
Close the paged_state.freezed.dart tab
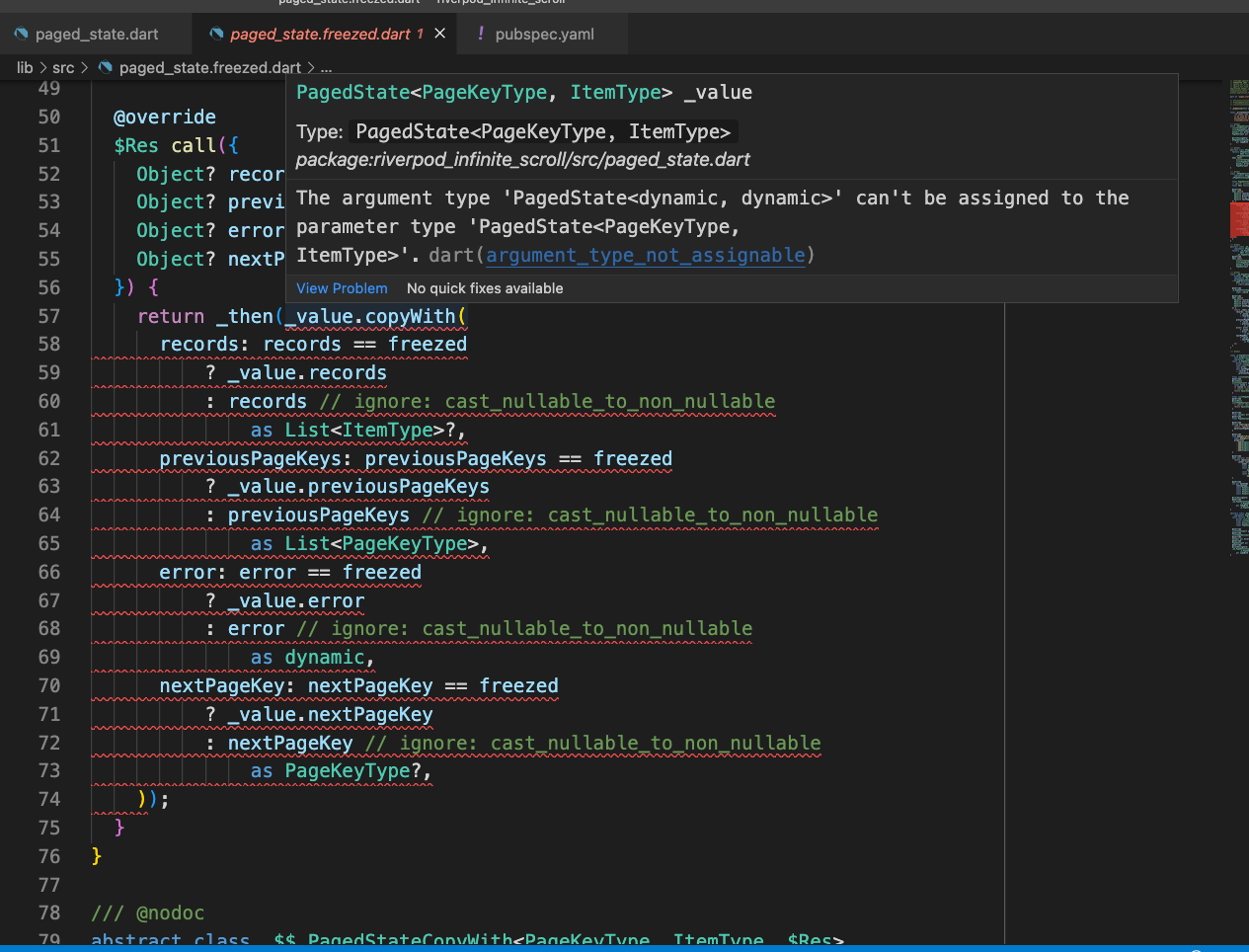tap(439, 33)
